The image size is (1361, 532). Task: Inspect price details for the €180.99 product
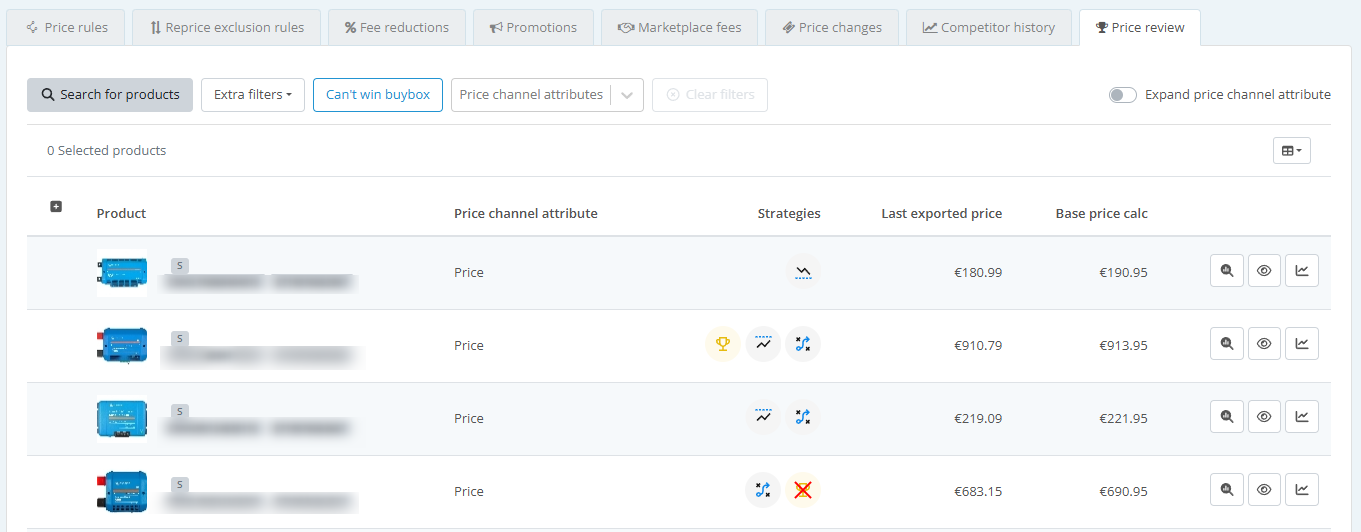pos(1227,271)
